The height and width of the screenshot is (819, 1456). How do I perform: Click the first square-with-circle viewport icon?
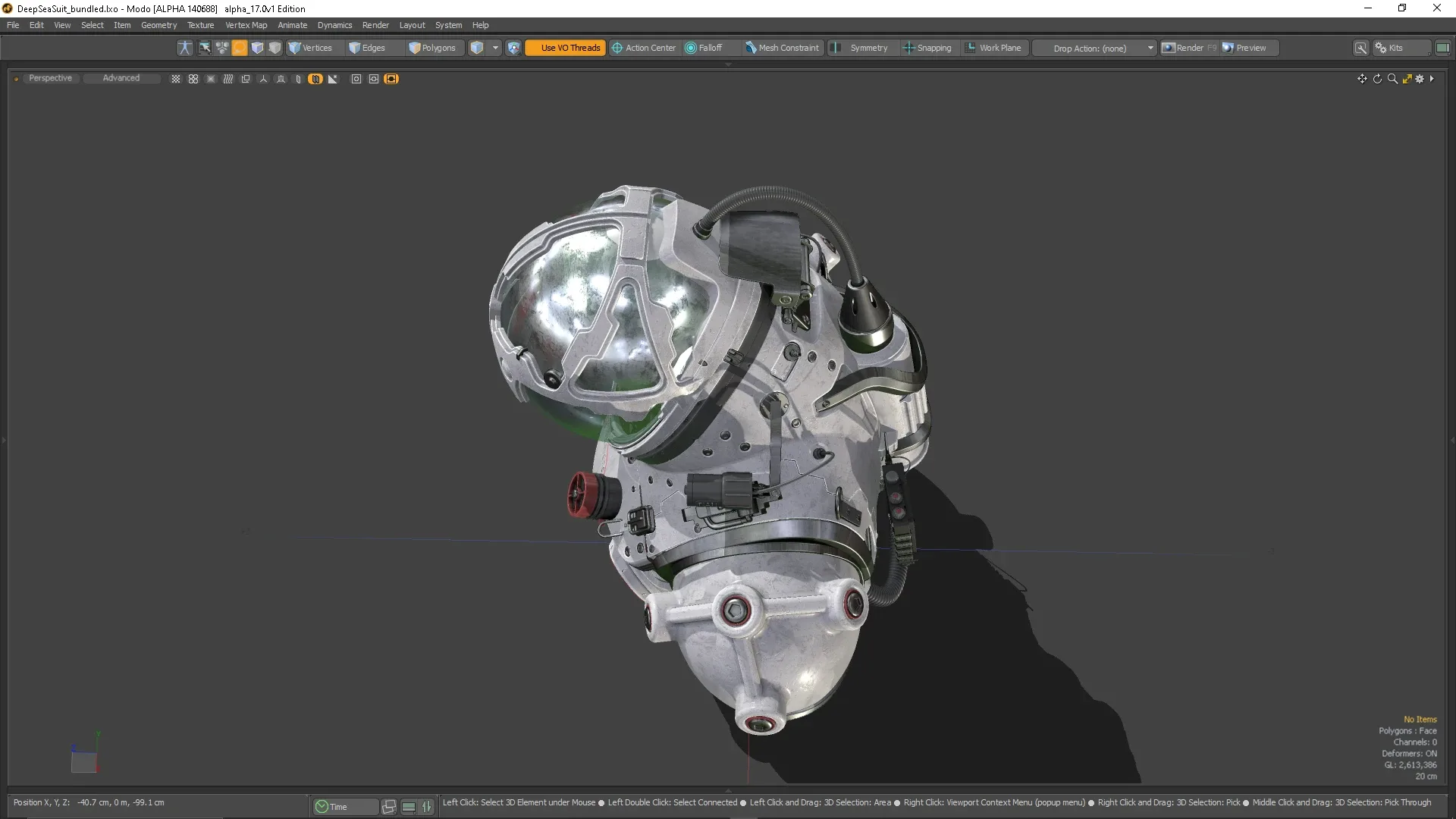[356, 79]
